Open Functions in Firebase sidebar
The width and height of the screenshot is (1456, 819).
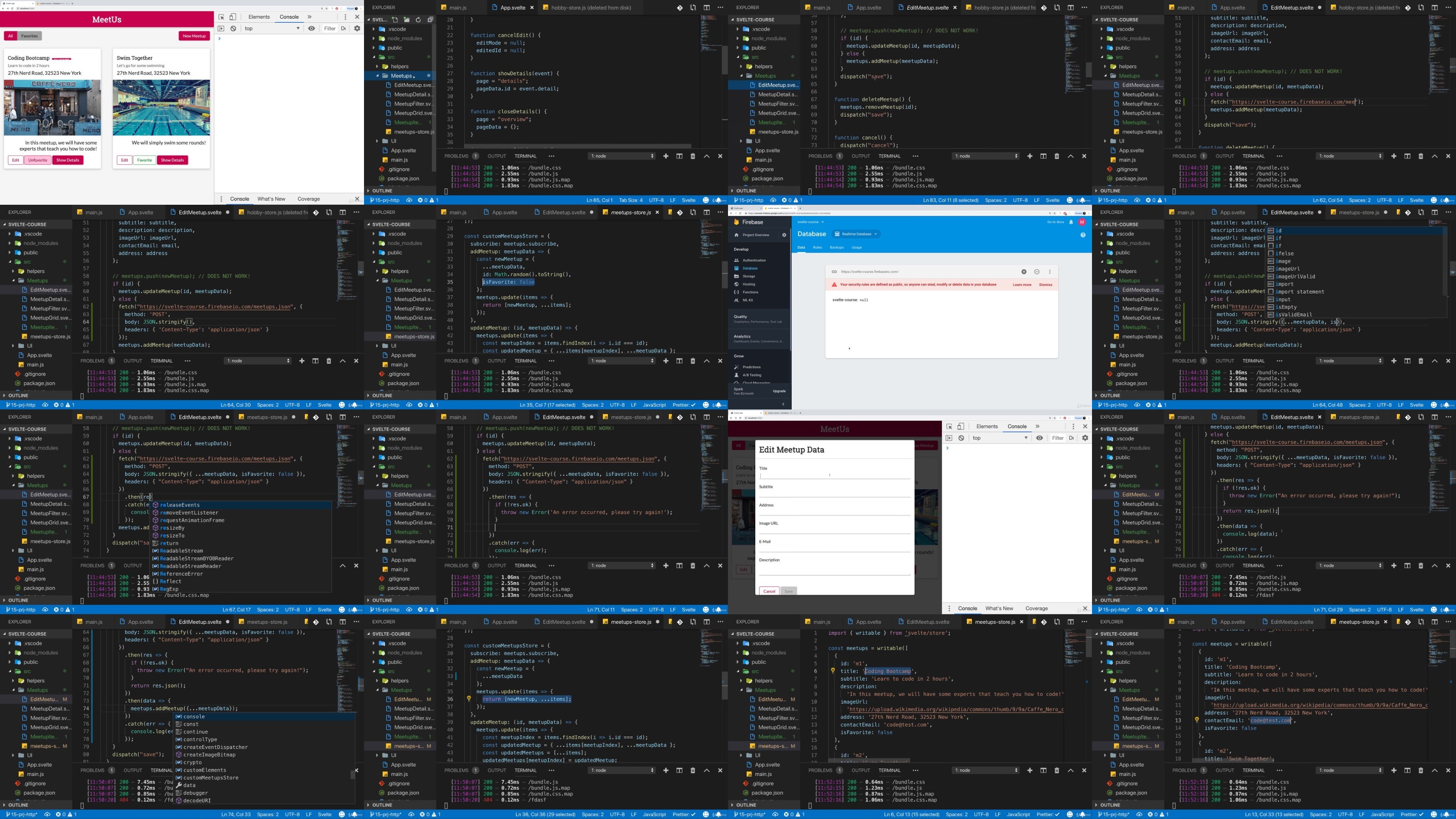[750, 292]
